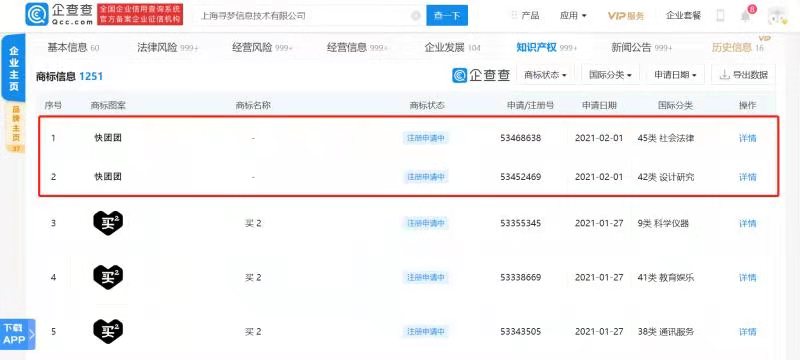
Task: Click 注册申请中 status badge in row 1
Action: coord(426,138)
